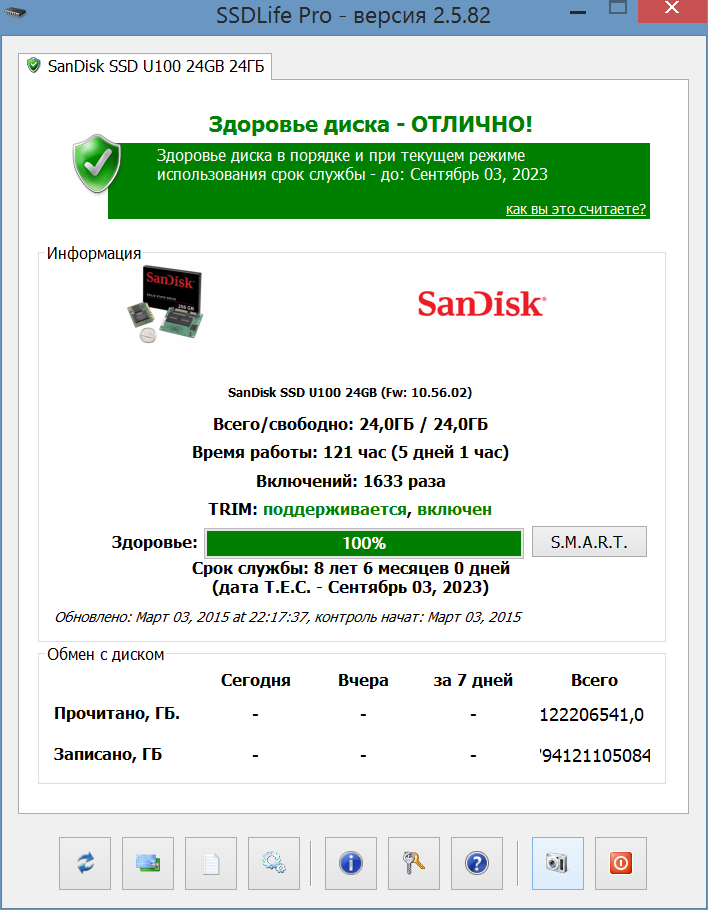Image resolution: width=708 pixels, height=910 pixels.
Task: Click the red power exit icon
Action: click(x=621, y=863)
